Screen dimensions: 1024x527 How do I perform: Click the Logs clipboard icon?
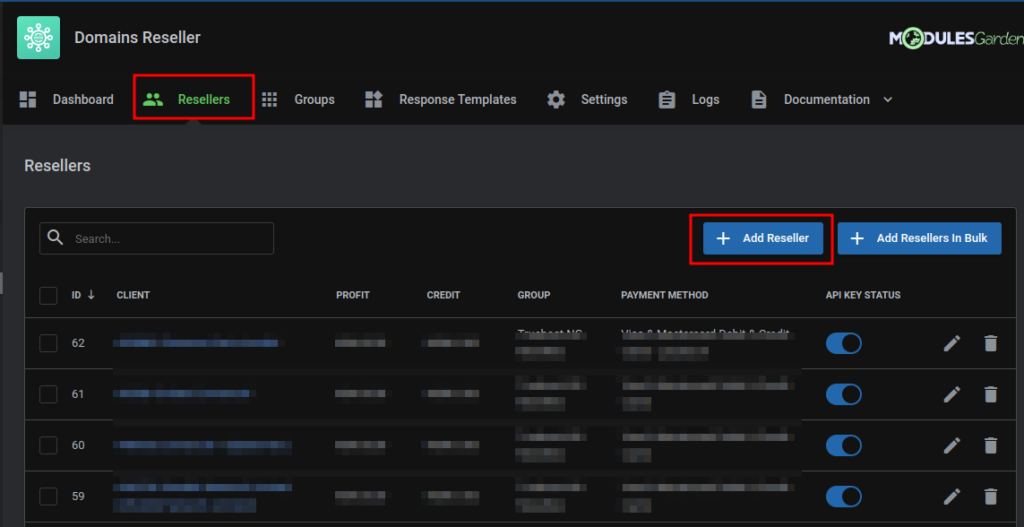667,100
